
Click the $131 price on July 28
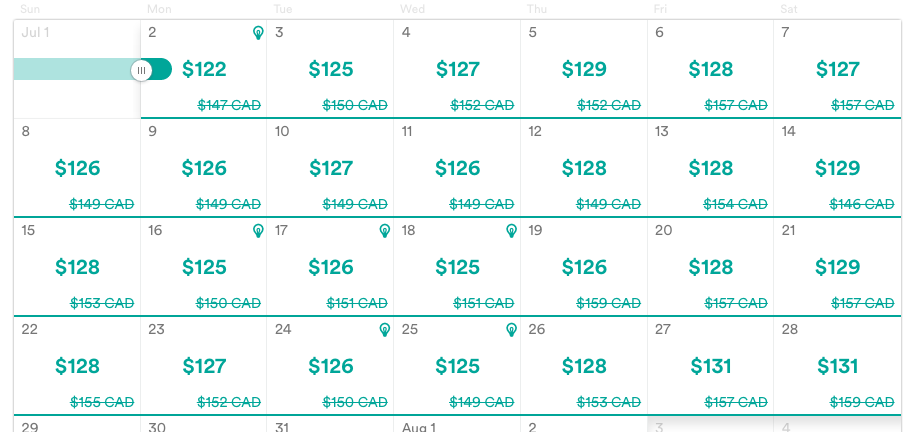tap(837, 366)
